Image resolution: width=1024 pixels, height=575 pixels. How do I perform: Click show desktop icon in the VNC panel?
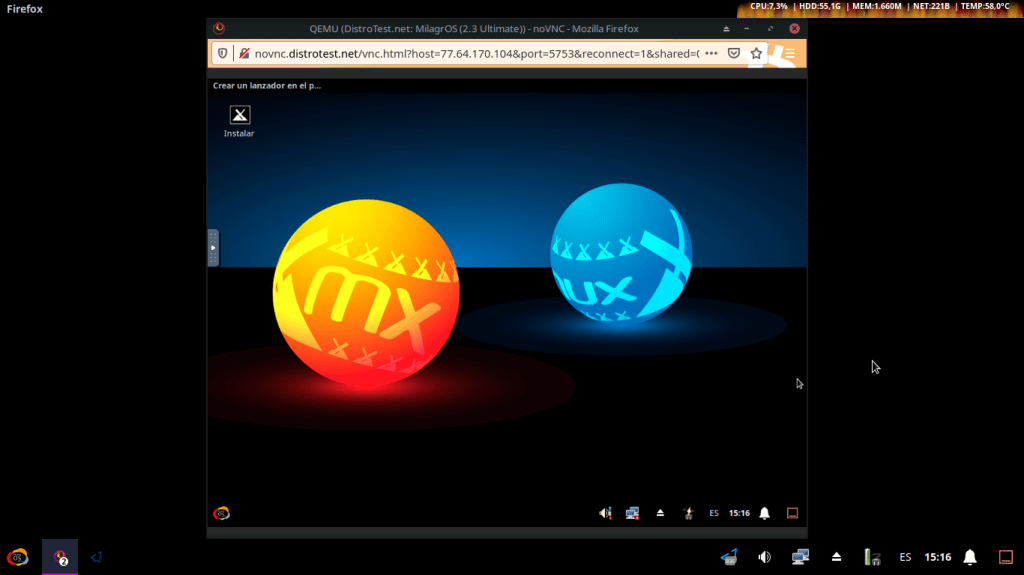[792, 513]
